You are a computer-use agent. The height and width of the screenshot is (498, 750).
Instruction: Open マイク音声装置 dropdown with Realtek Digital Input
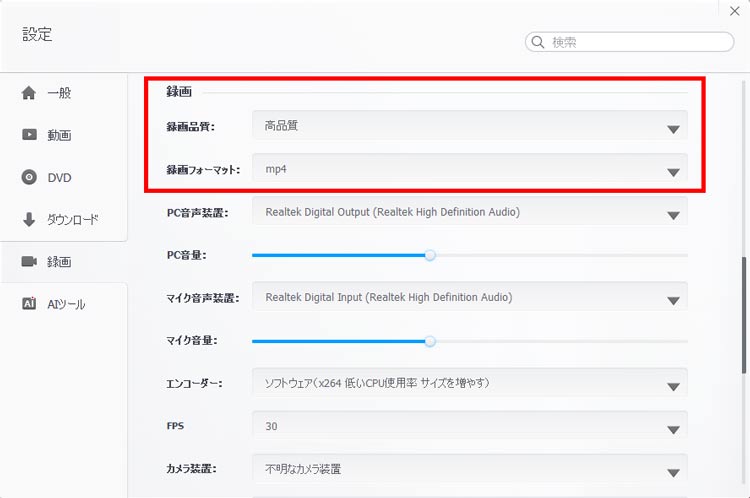470,297
